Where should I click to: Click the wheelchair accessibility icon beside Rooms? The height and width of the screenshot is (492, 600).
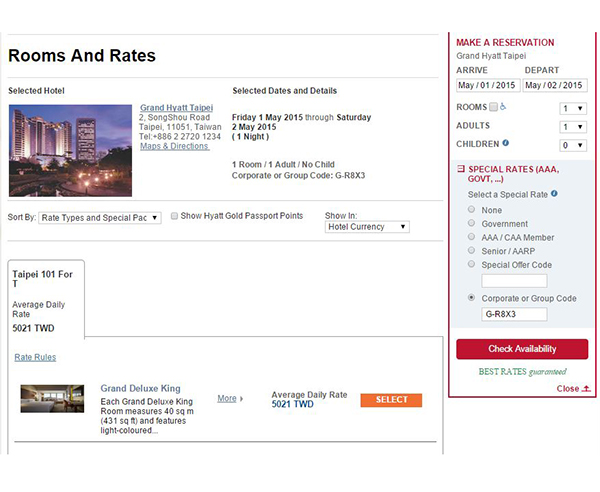point(503,107)
